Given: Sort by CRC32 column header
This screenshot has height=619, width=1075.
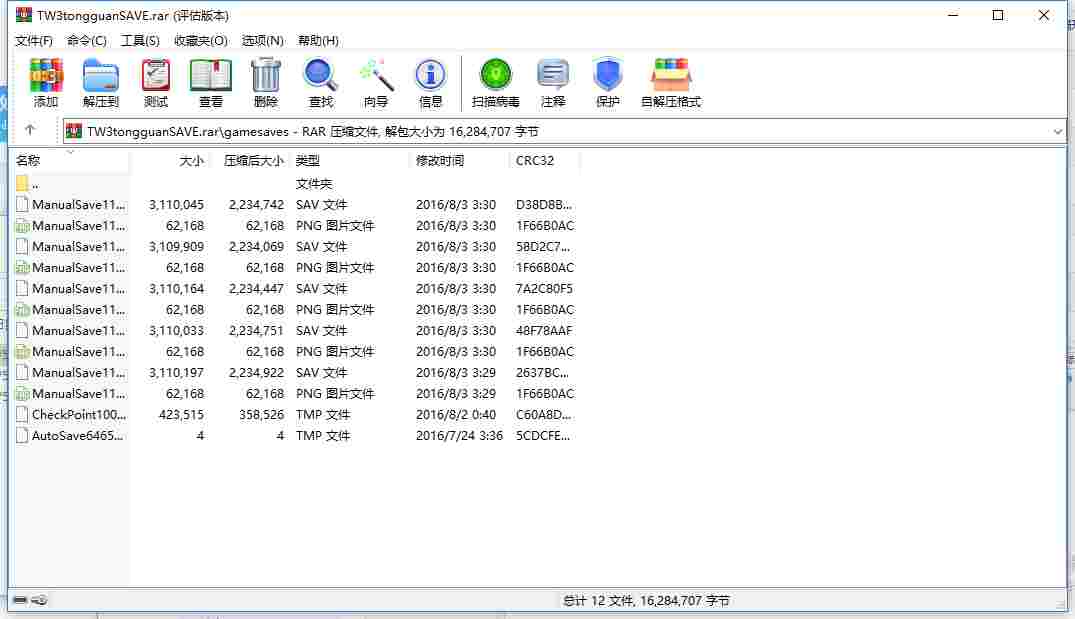Looking at the screenshot, I should [545, 160].
